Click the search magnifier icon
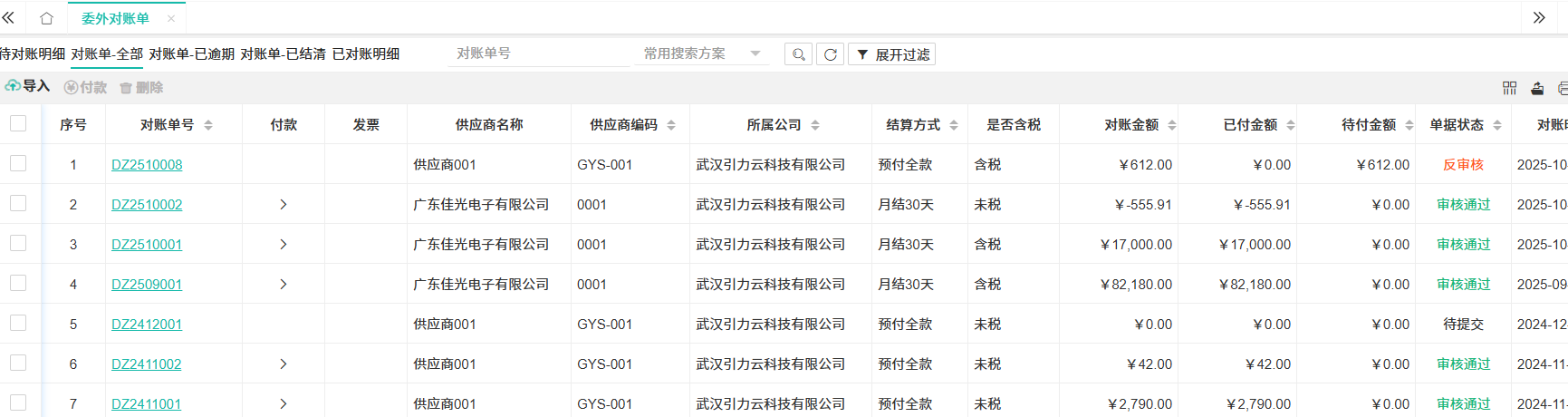 tap(798, 54)
